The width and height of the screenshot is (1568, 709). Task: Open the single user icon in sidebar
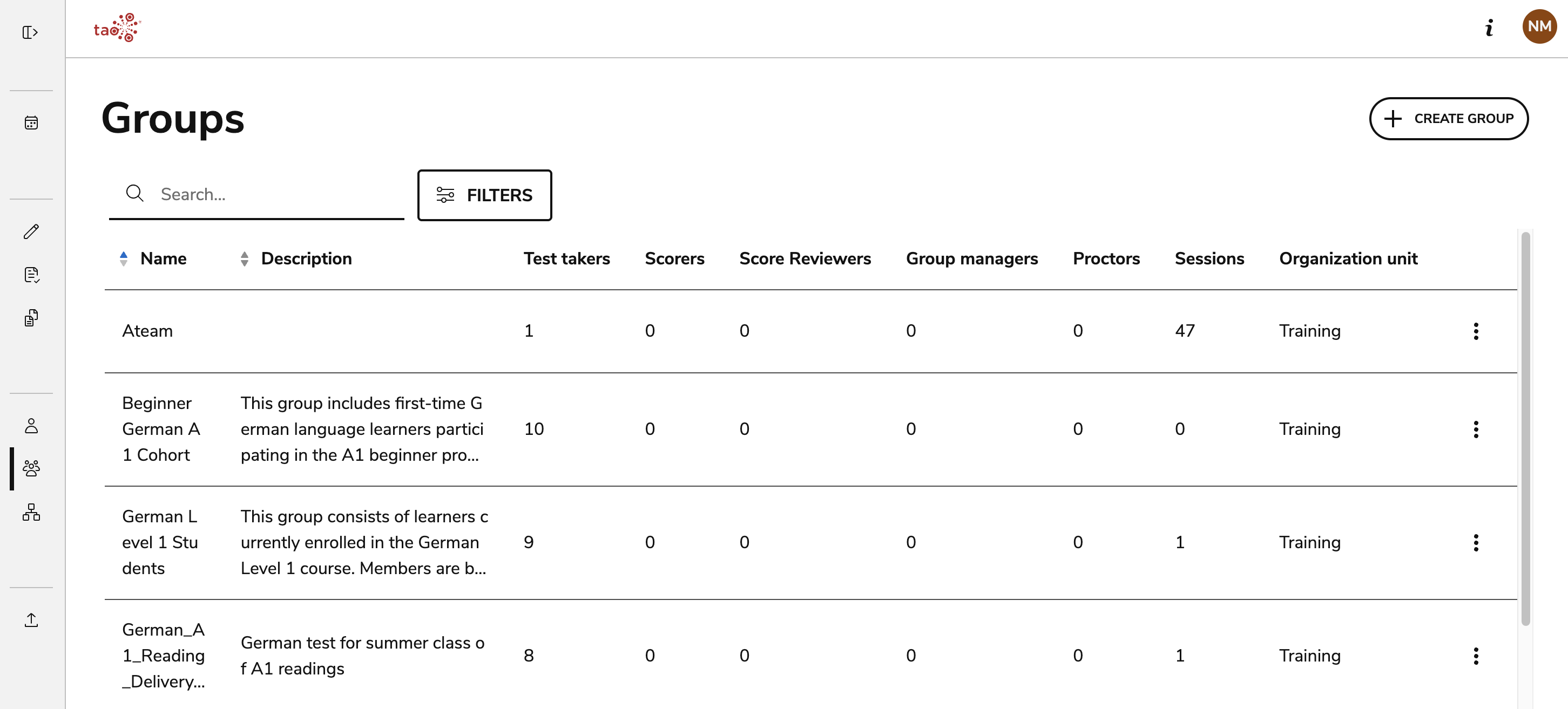click(x=30, y=426)
